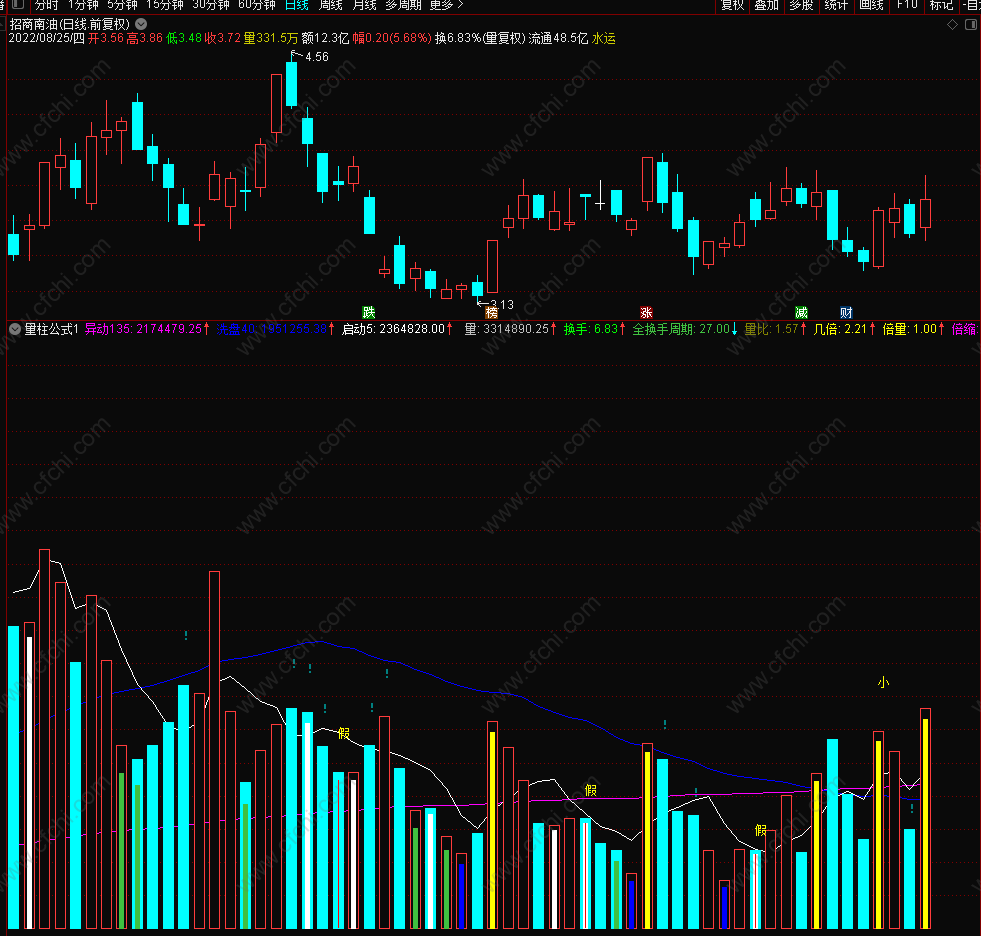
Task: Click the 叠加 overlay button
Action: click(x=766, y=5)
